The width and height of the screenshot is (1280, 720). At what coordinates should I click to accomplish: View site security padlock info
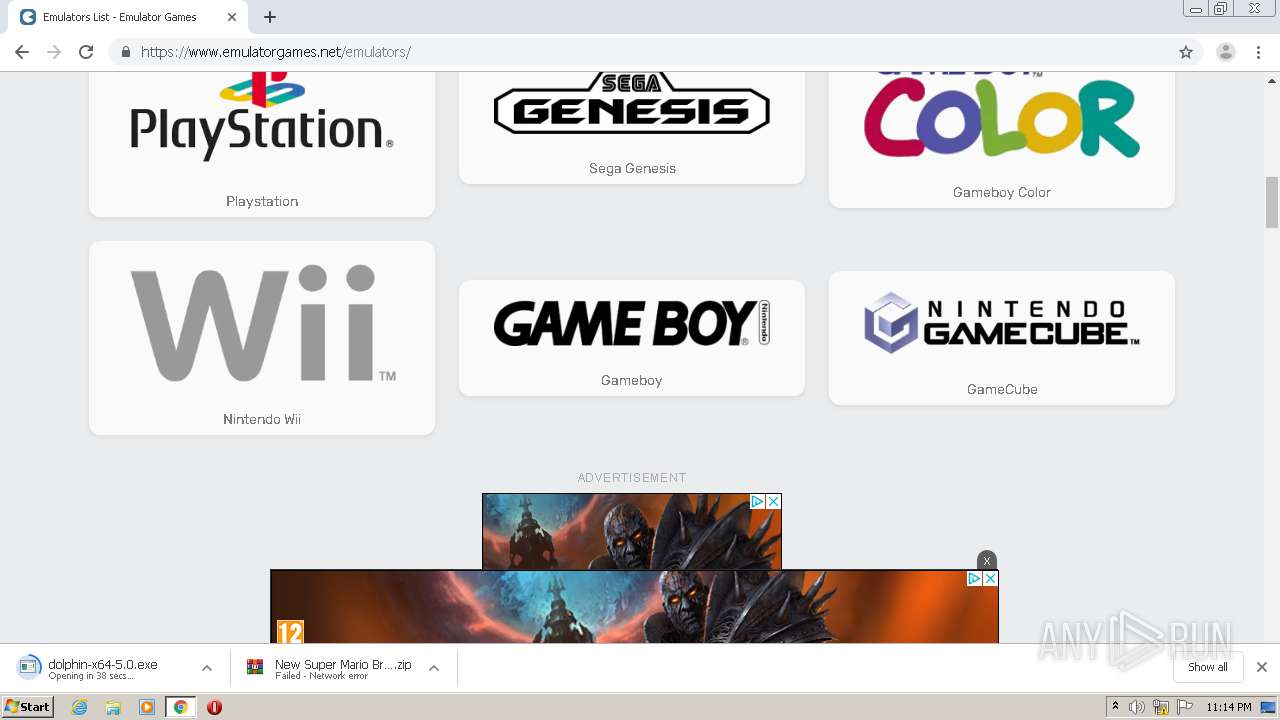click(125, 52)
